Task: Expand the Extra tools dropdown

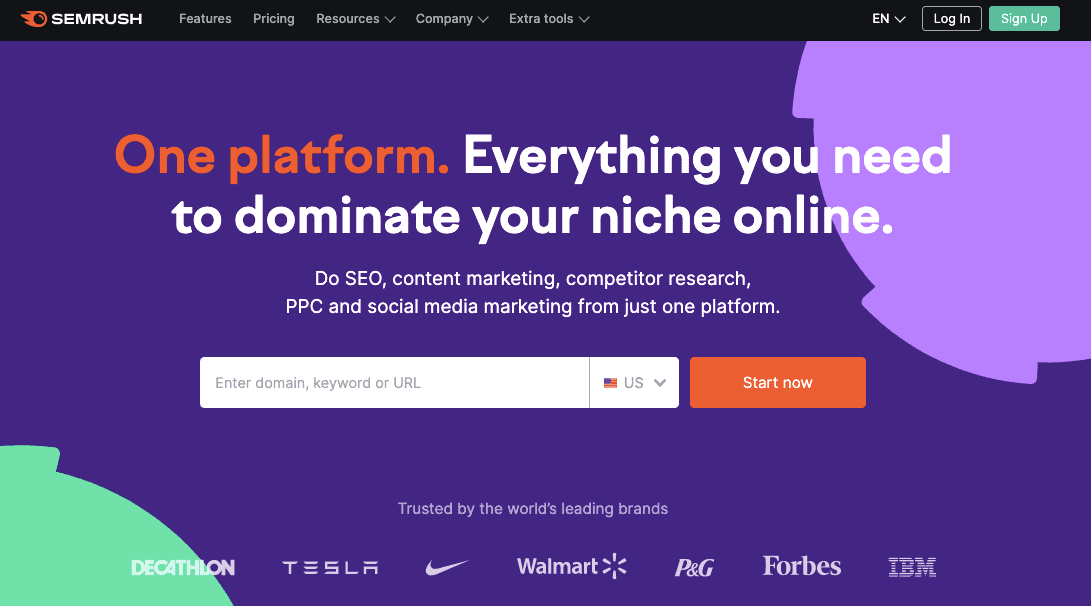Action: (x=548, y=18)
